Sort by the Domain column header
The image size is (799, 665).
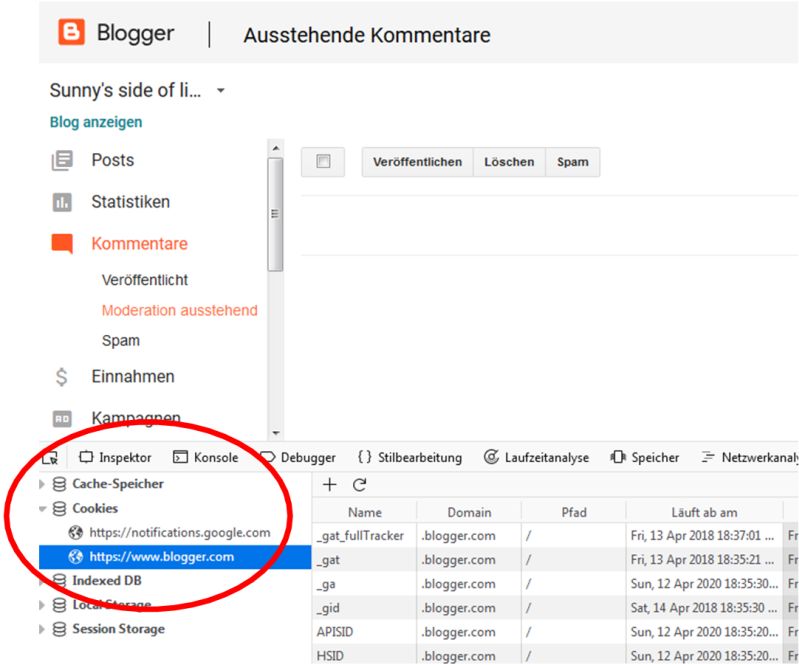[469, 513]
